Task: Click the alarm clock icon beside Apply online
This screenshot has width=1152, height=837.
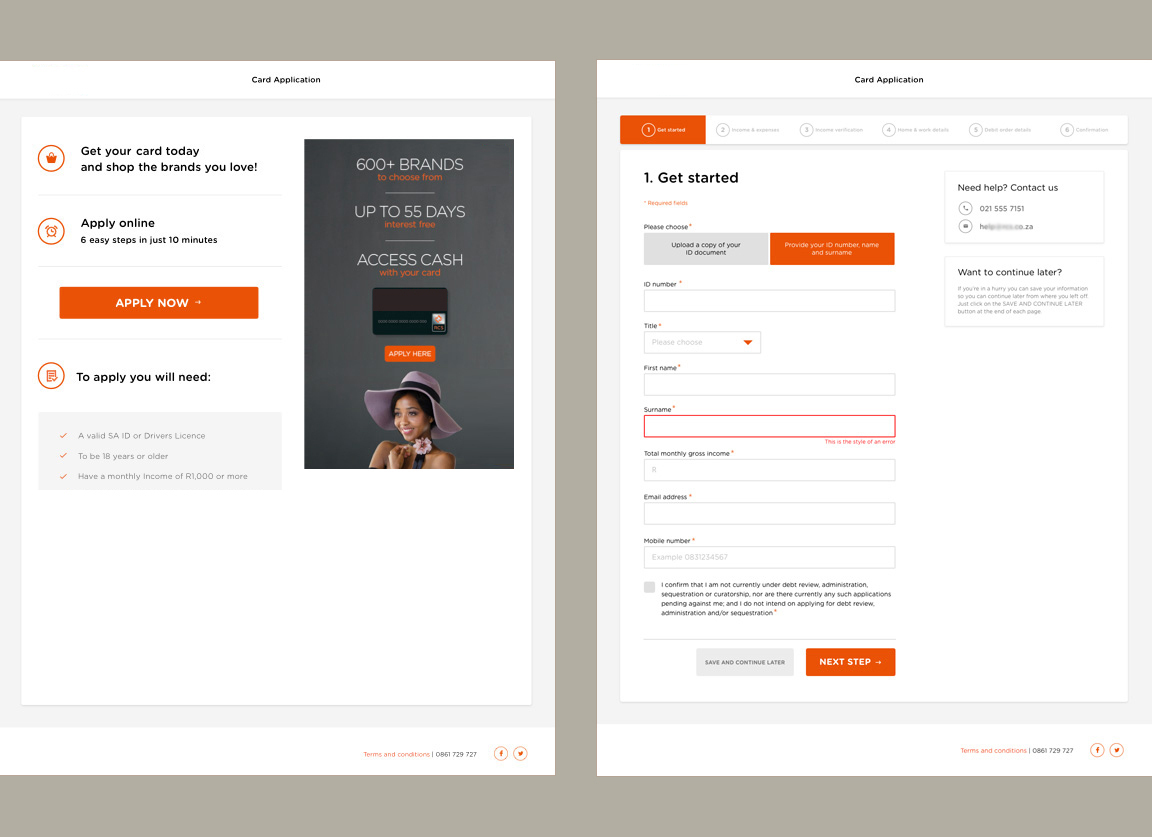Action: point(51,231)
